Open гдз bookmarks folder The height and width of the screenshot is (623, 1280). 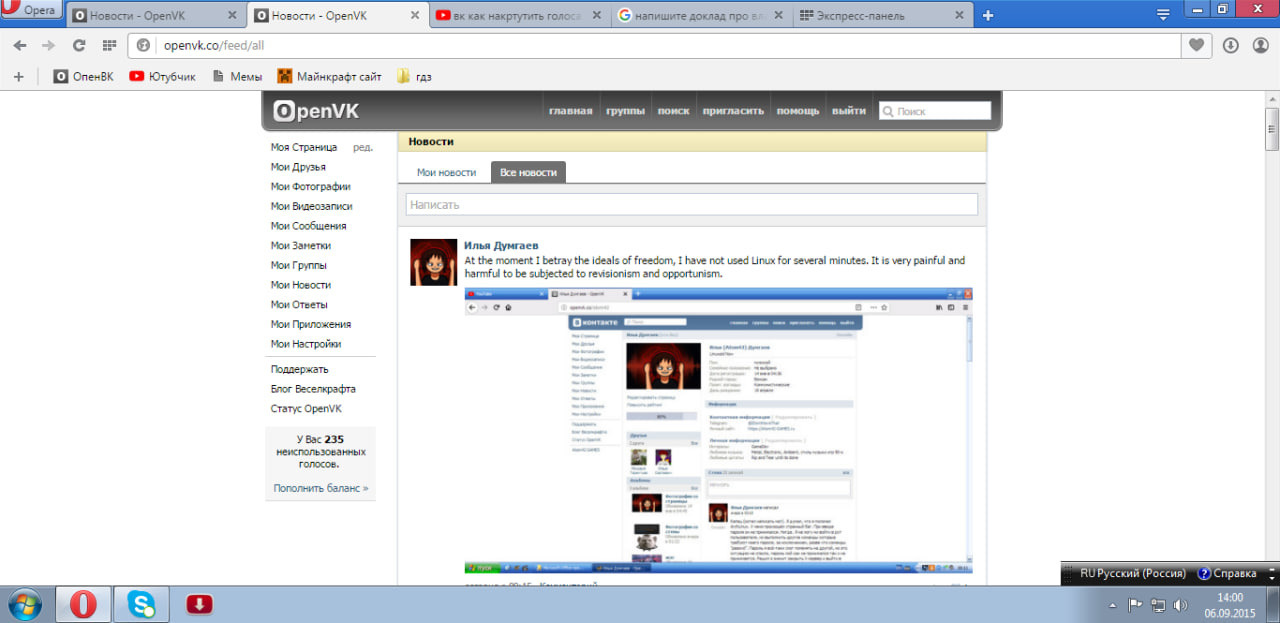(x=414, y=76)
